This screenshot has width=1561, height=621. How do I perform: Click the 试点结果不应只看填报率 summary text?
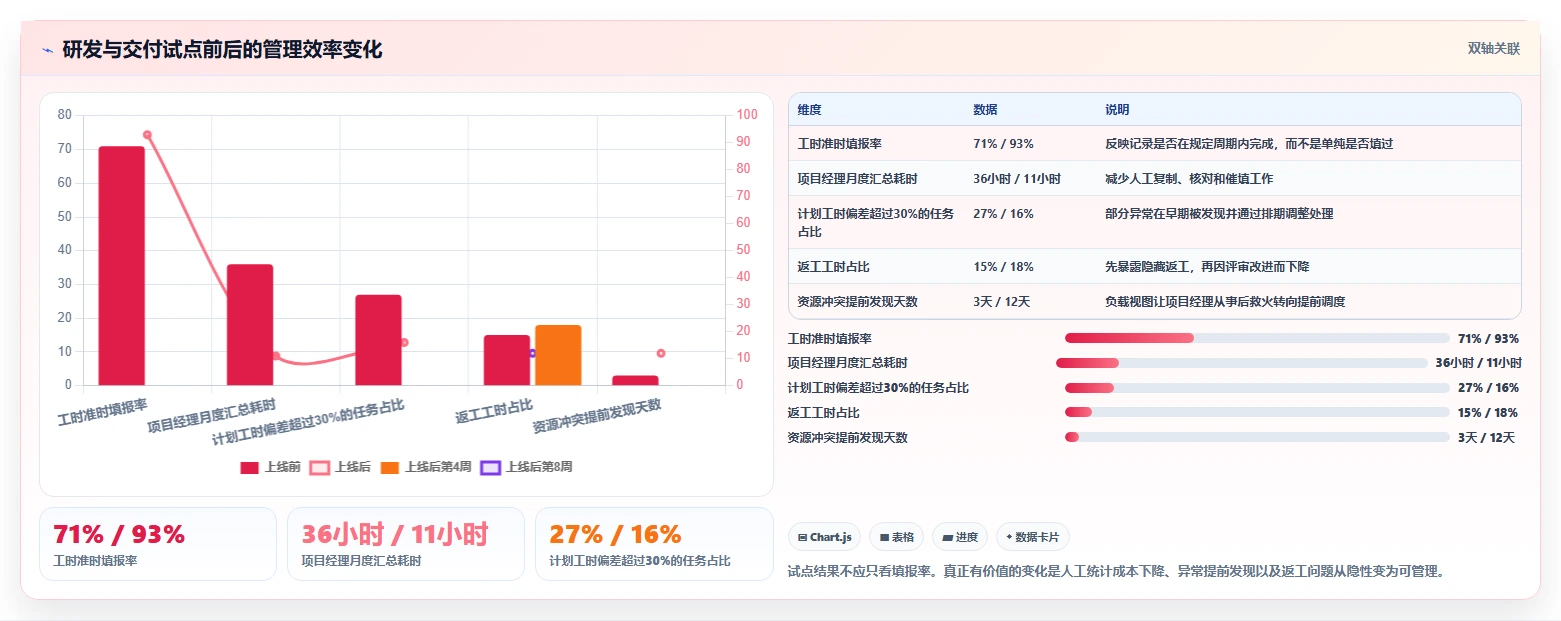point(1118,571)
